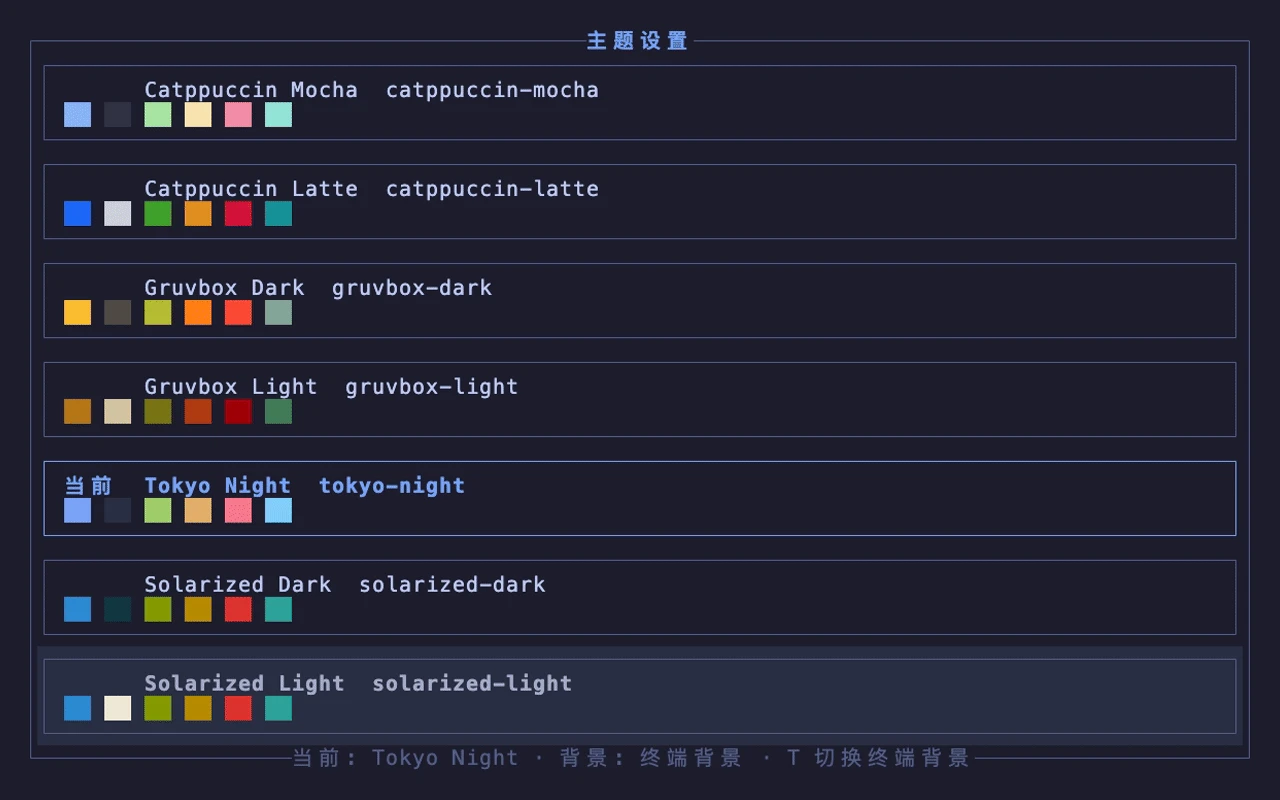Click Gruvbox Light's beige swatch
The image size is (1280, 800).
[118, 412]
